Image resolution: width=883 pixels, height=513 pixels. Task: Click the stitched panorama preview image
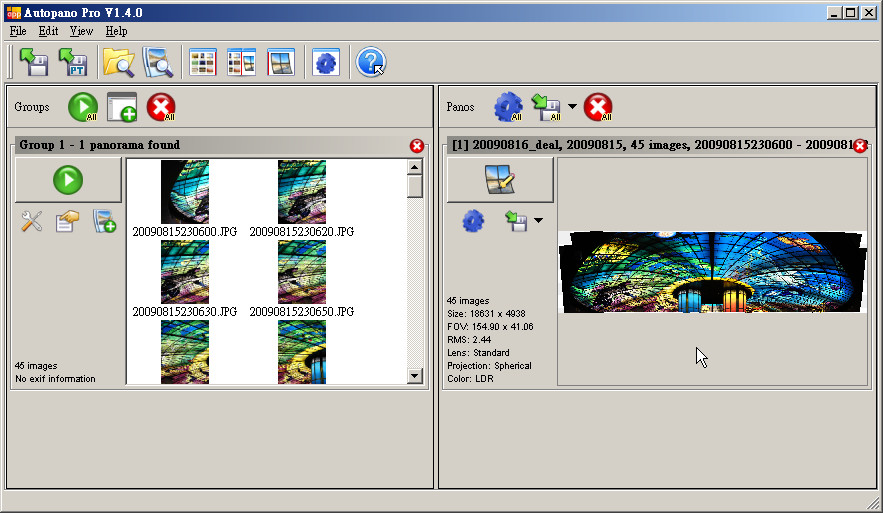click(x=712, y=271)
